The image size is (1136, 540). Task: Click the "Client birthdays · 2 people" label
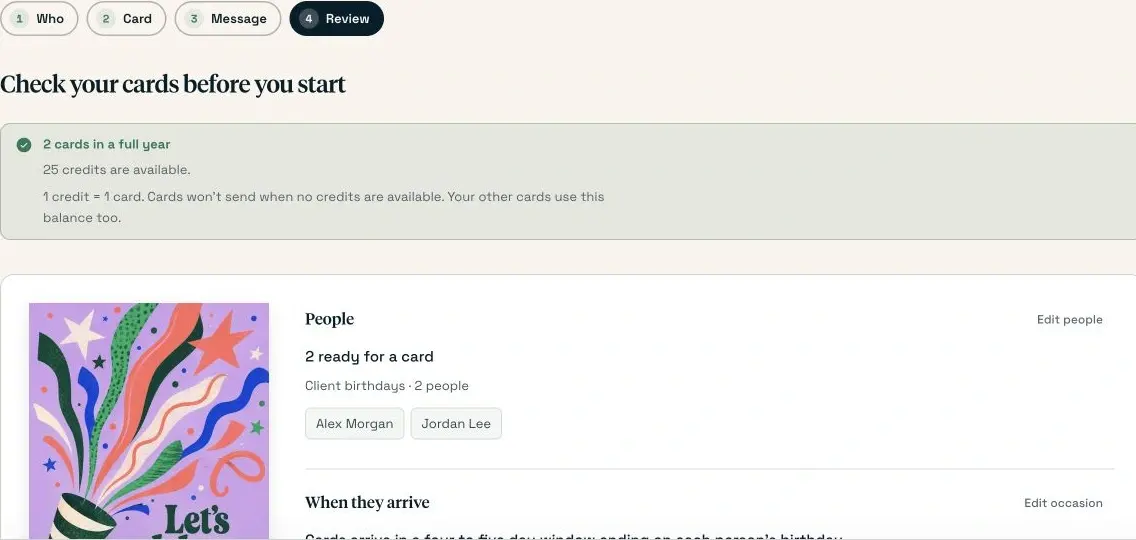tap(387, 386)
